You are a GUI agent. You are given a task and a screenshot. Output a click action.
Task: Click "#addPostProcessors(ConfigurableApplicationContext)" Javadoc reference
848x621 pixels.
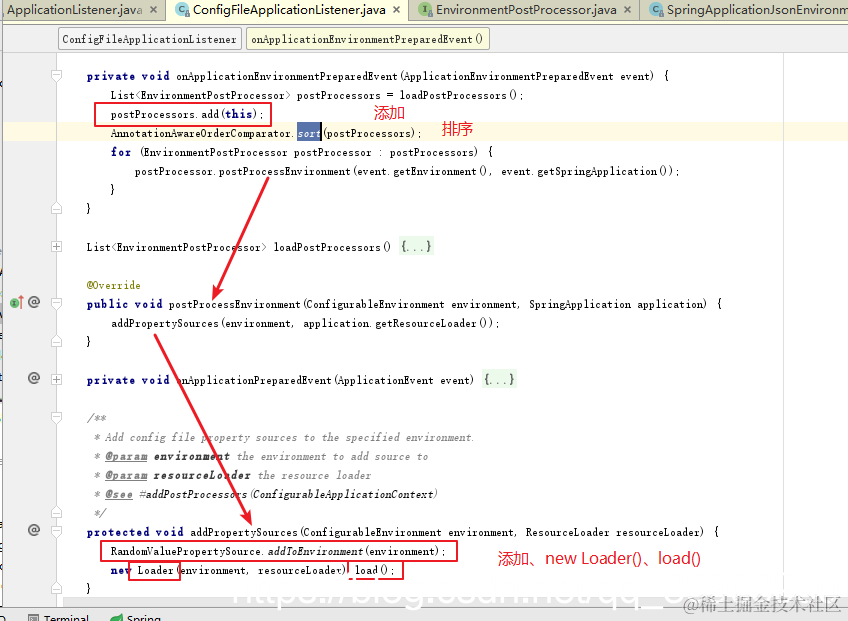pyautogui.click(x=288, y=494)
